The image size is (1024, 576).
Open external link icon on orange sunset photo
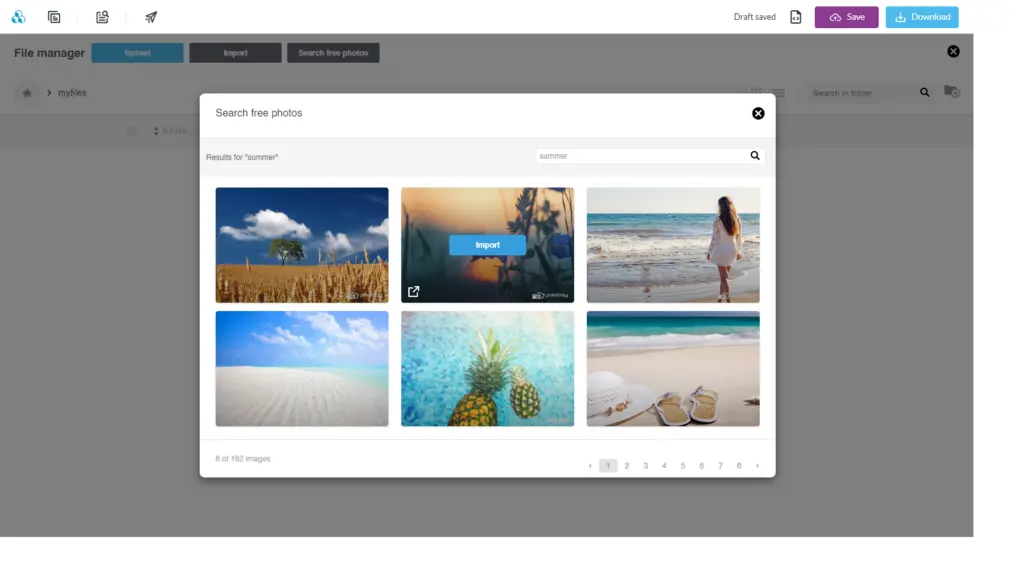coord(414,291)
